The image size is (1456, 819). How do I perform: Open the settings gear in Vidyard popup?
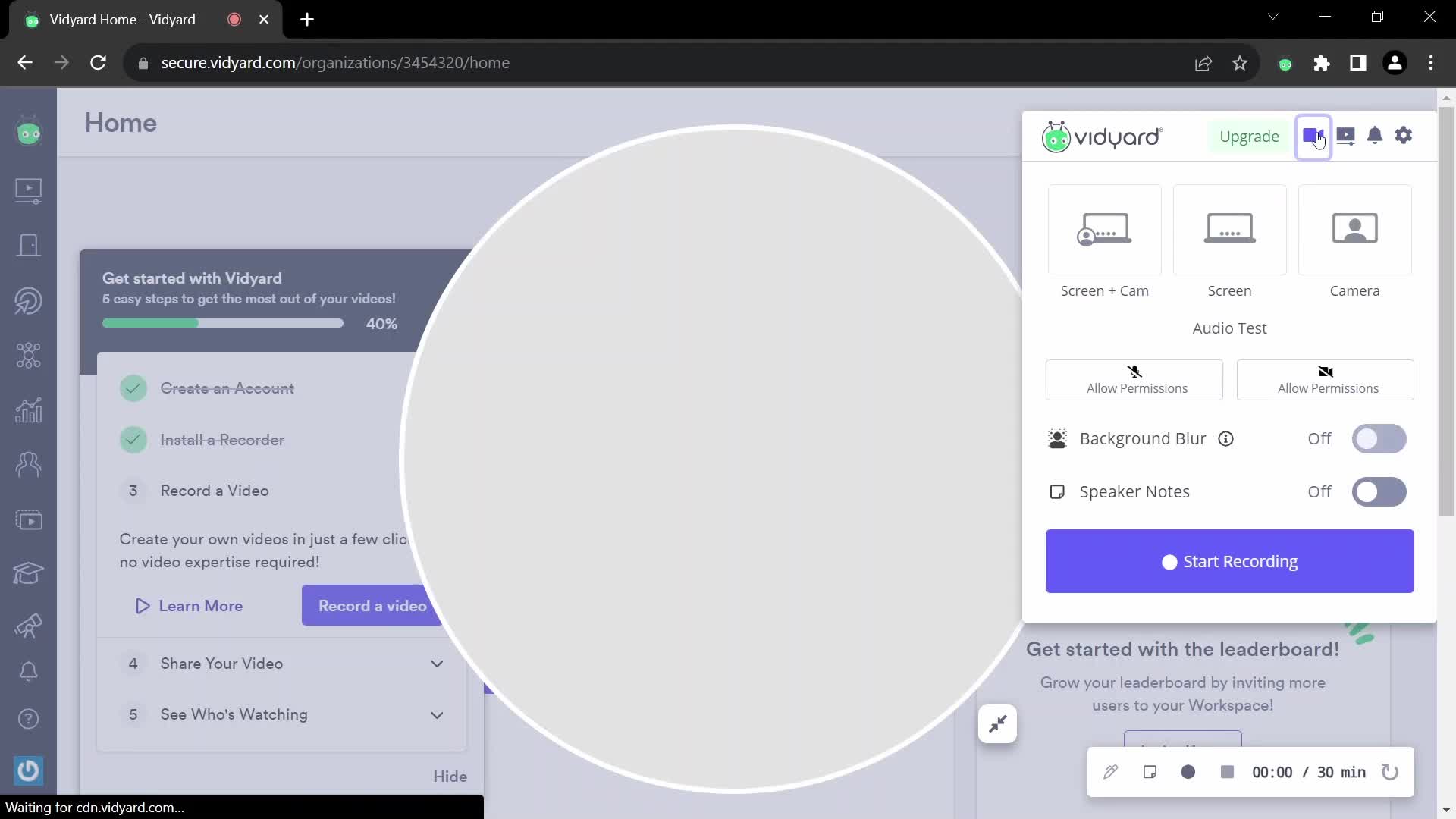(x=1404, y=136)
